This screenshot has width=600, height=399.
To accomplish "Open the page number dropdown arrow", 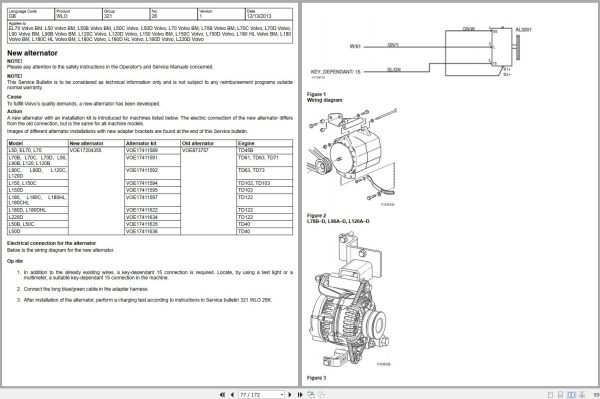I will (x=282, y=394).
